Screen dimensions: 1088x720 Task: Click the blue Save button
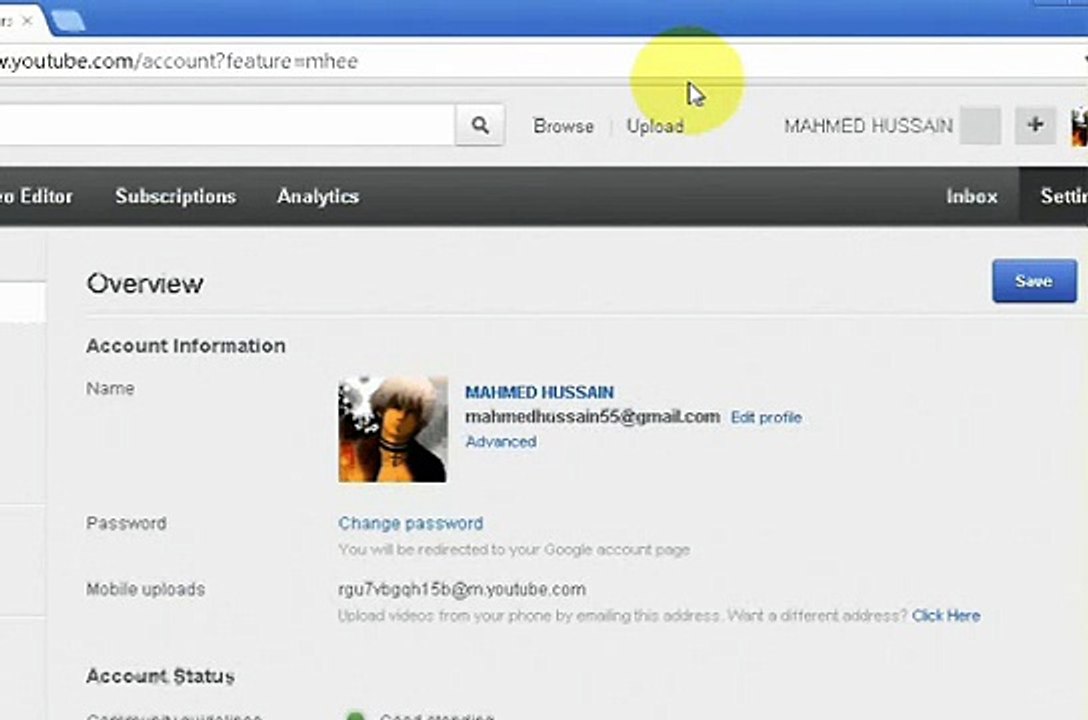click(x=1034, y=281)
